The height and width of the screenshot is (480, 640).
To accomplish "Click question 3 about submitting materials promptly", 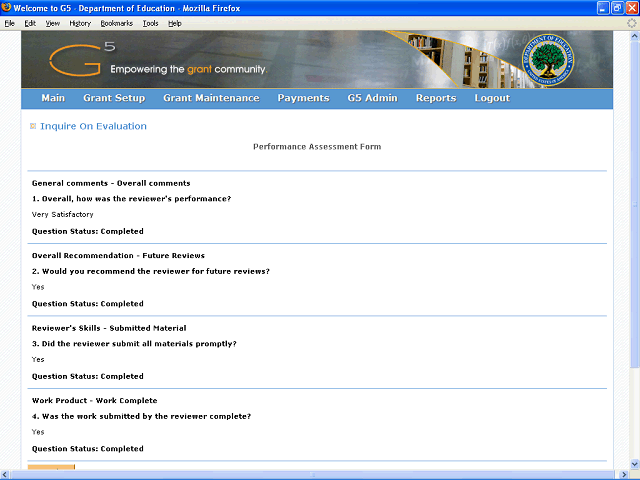I will [x=134, y=344].
